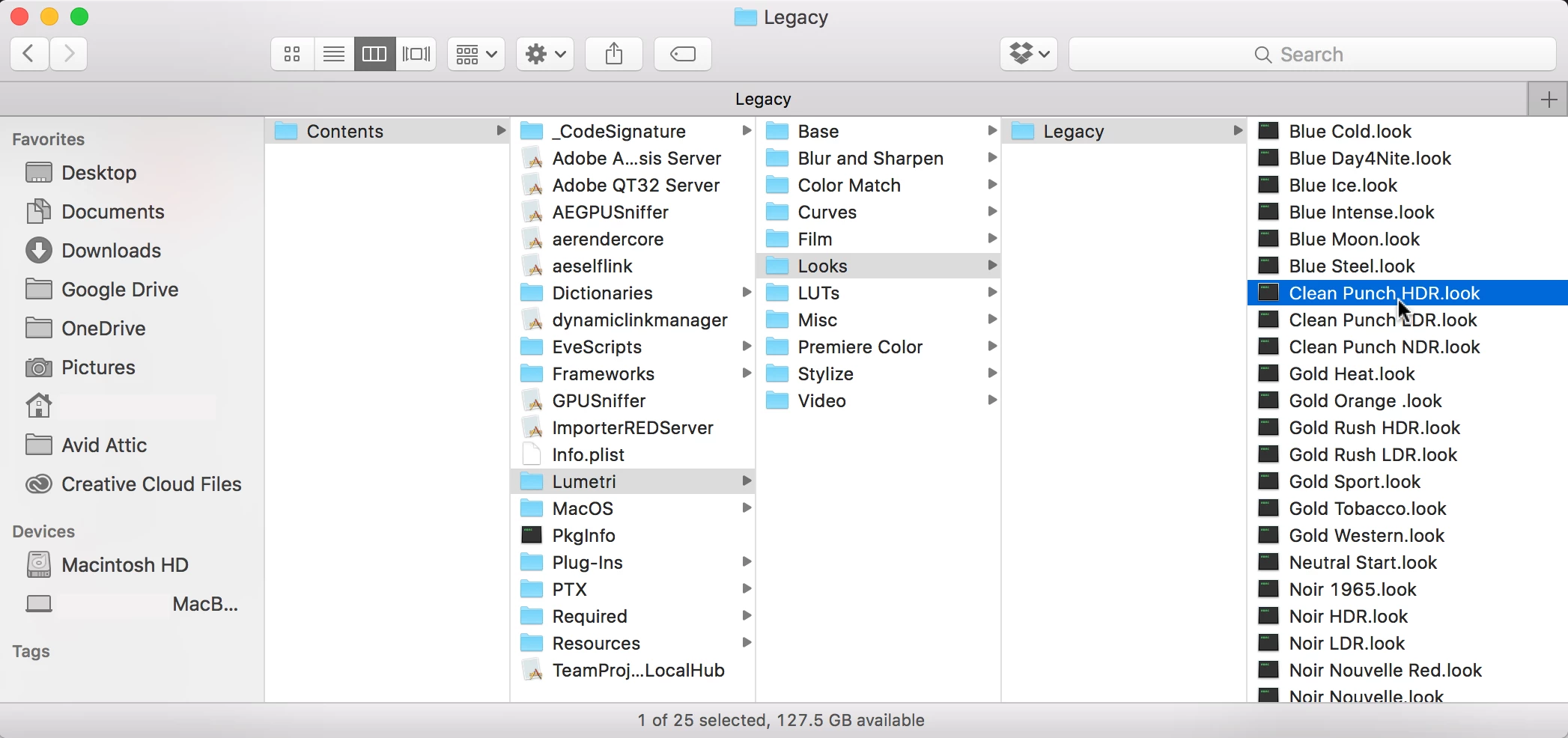Open the home folder in sidebar
1568x738 pixels.
pyautogui.click(x=39, y=406)
